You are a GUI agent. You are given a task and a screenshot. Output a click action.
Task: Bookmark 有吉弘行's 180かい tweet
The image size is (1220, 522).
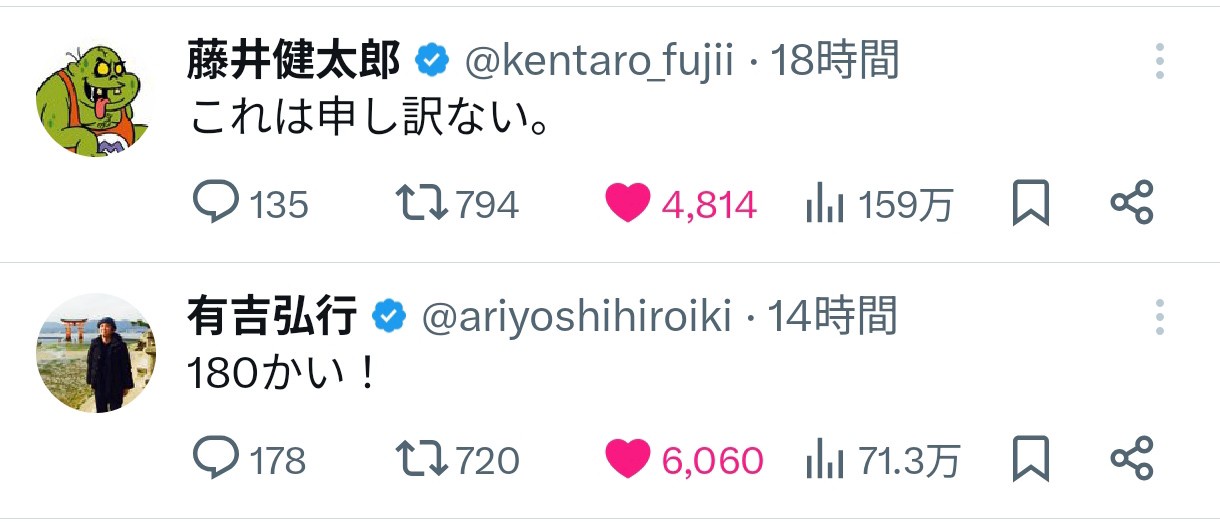click(x=1031, y=460)
